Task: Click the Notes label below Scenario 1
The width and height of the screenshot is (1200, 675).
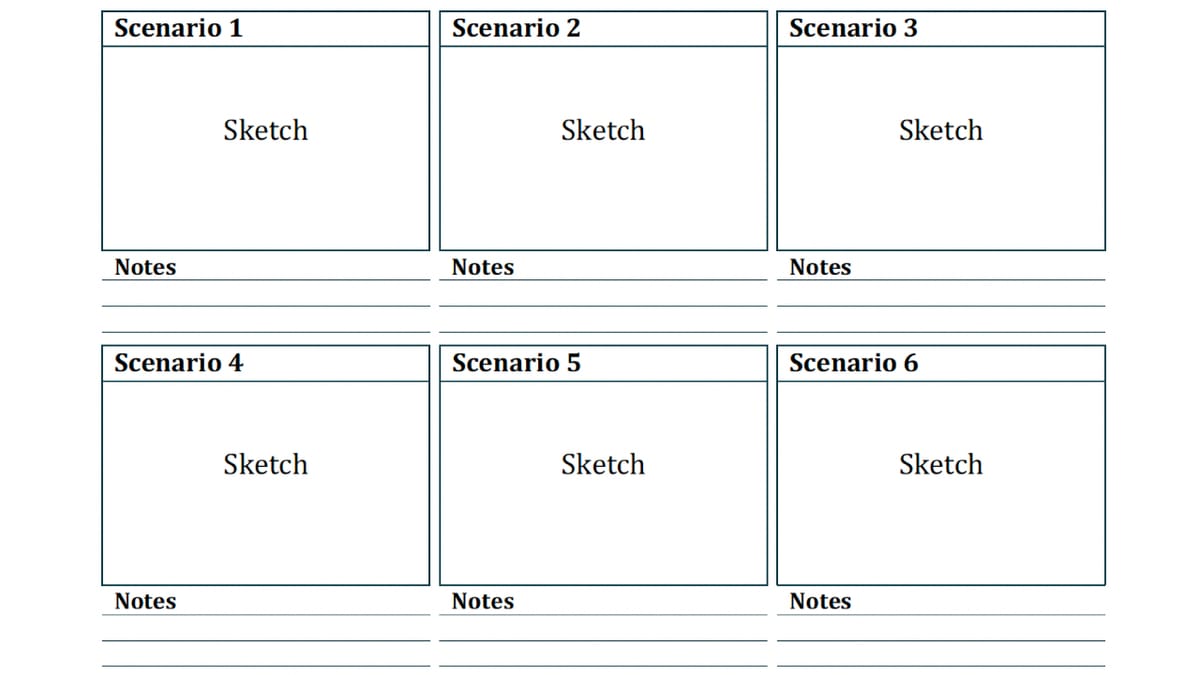Action: pos(145,268)
